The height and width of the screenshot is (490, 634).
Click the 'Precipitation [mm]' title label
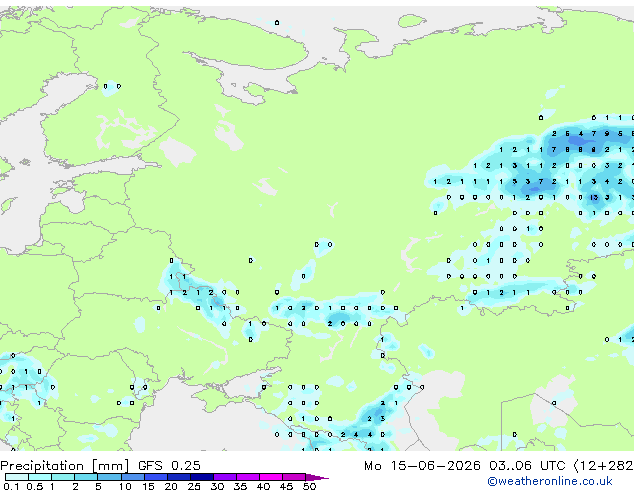coord(65,466)
